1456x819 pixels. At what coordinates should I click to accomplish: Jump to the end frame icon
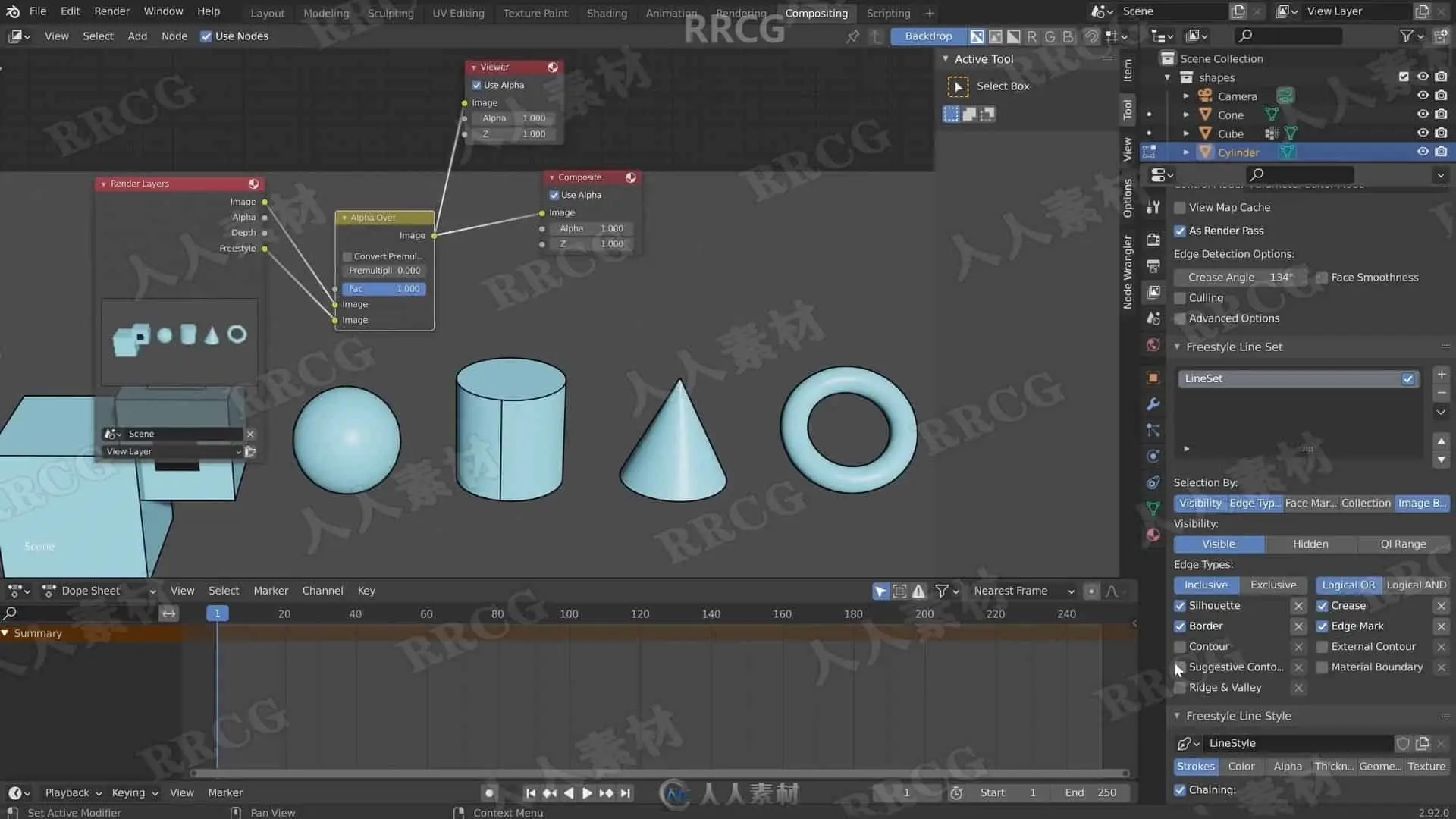click(626, 792)
